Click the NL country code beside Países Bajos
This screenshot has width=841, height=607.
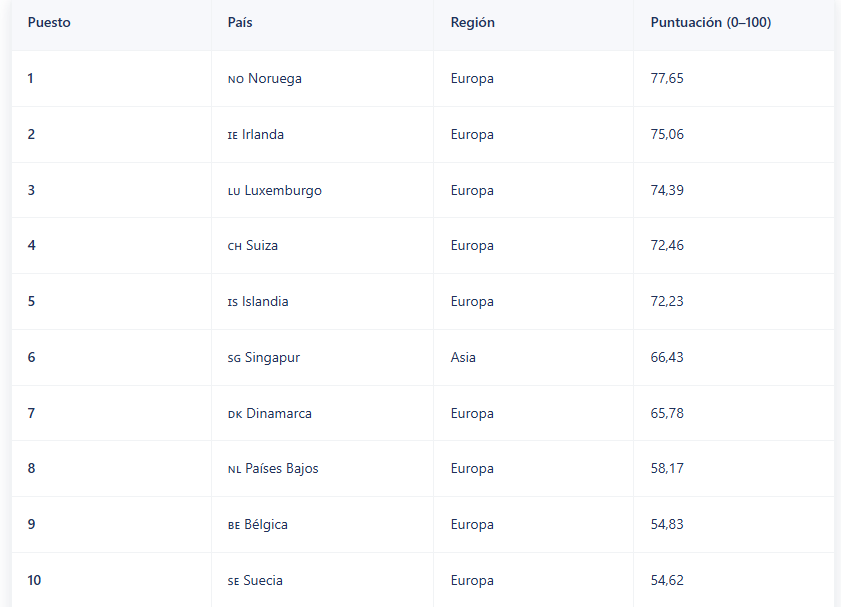coord(234,469)
